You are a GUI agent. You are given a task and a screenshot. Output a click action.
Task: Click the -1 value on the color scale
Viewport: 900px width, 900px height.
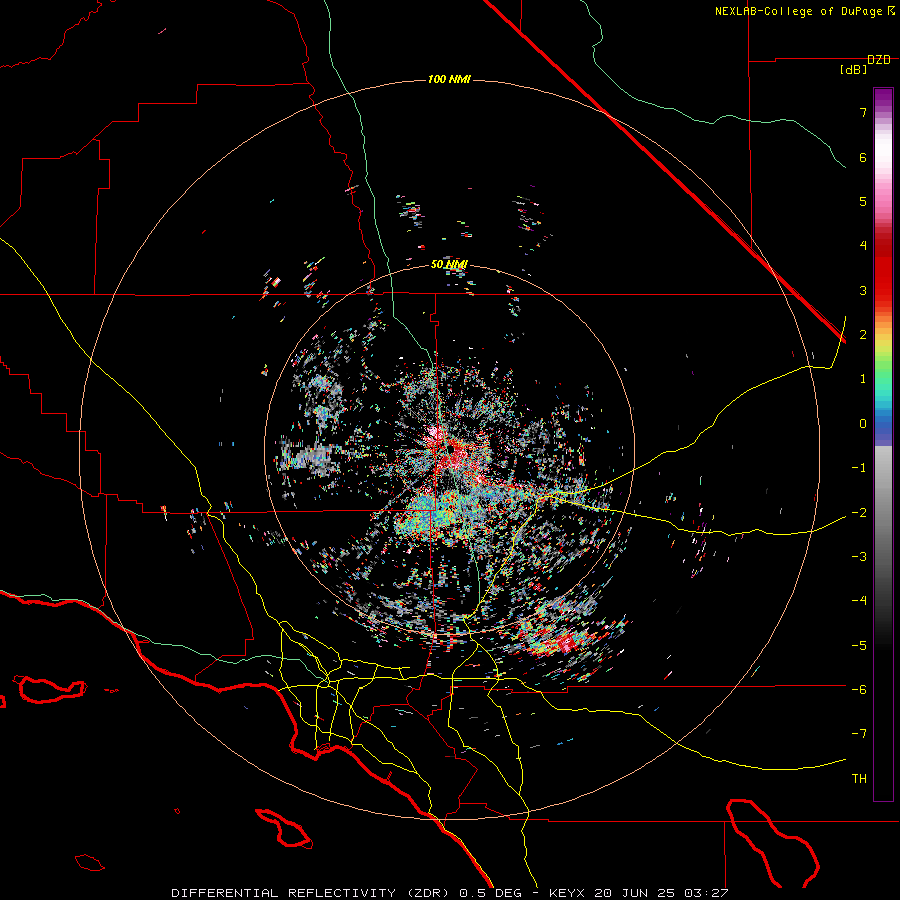click(x=859, y=468)
